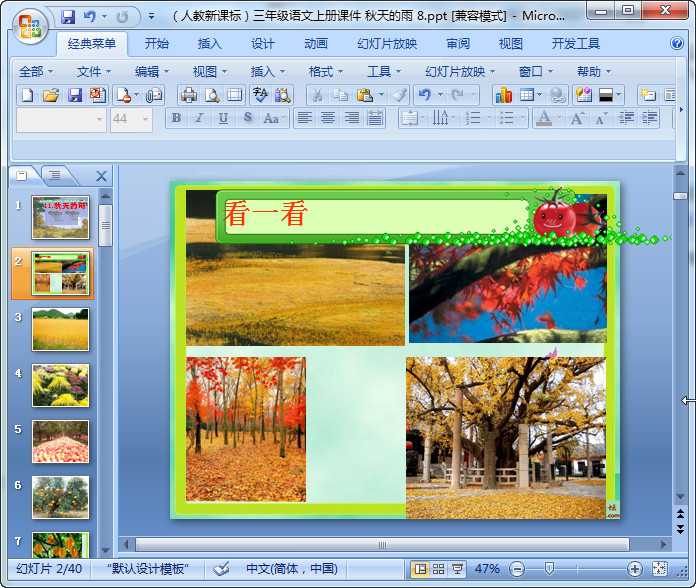Click the Open folder icon
The width and height of the screenshot is (696, 588).
51,95
